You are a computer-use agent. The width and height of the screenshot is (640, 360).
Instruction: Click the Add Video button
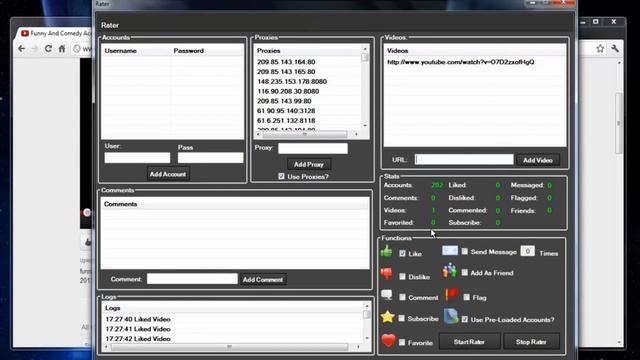pyautogui.click(x=538, y=160)
